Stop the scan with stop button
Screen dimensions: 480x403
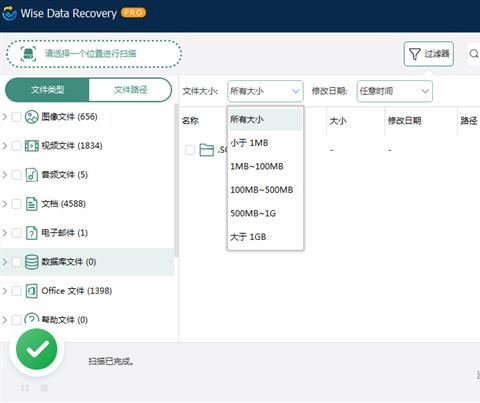coord(44,388)
